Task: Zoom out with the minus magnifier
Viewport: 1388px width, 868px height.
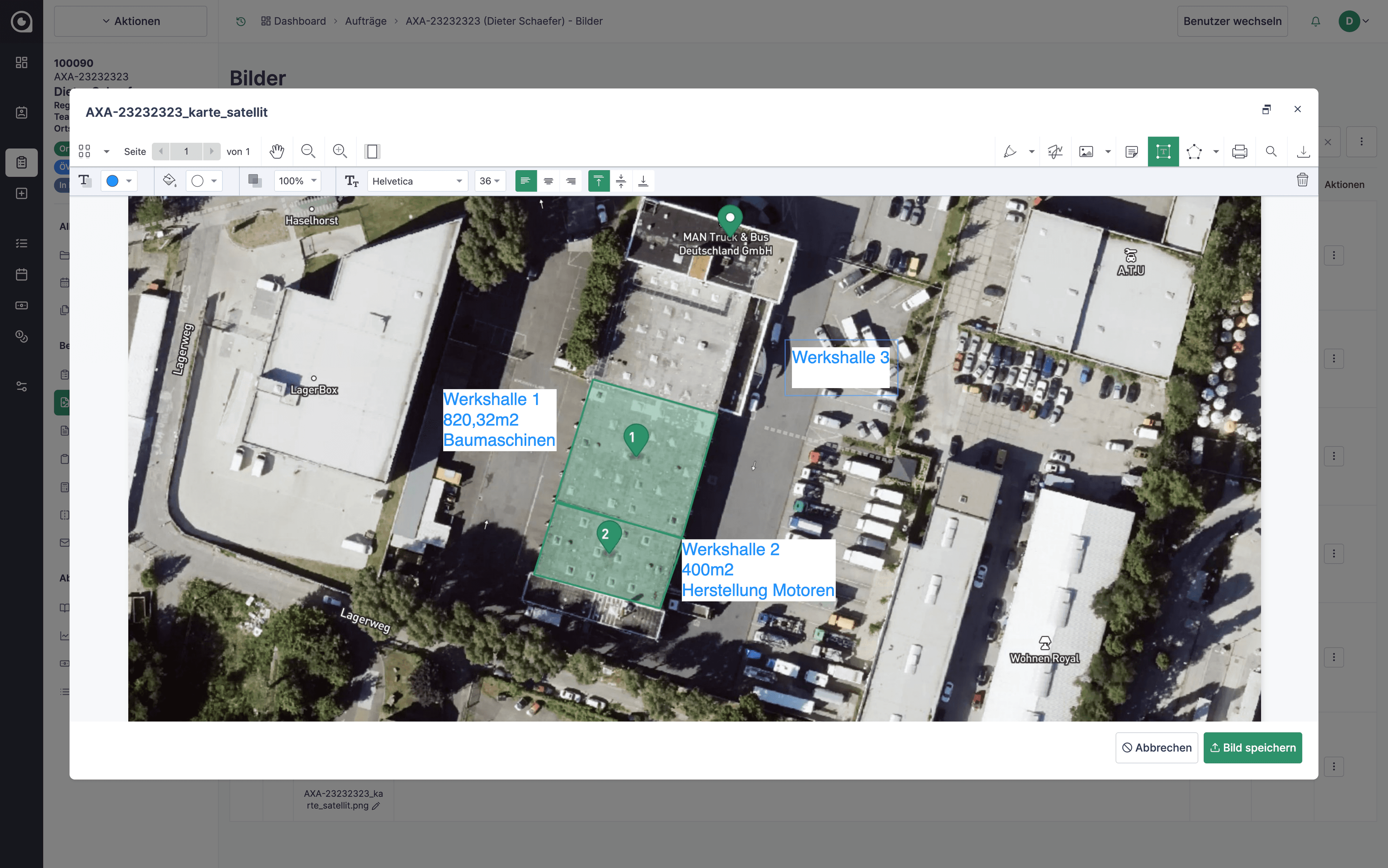Action: (x=308, y=151)
